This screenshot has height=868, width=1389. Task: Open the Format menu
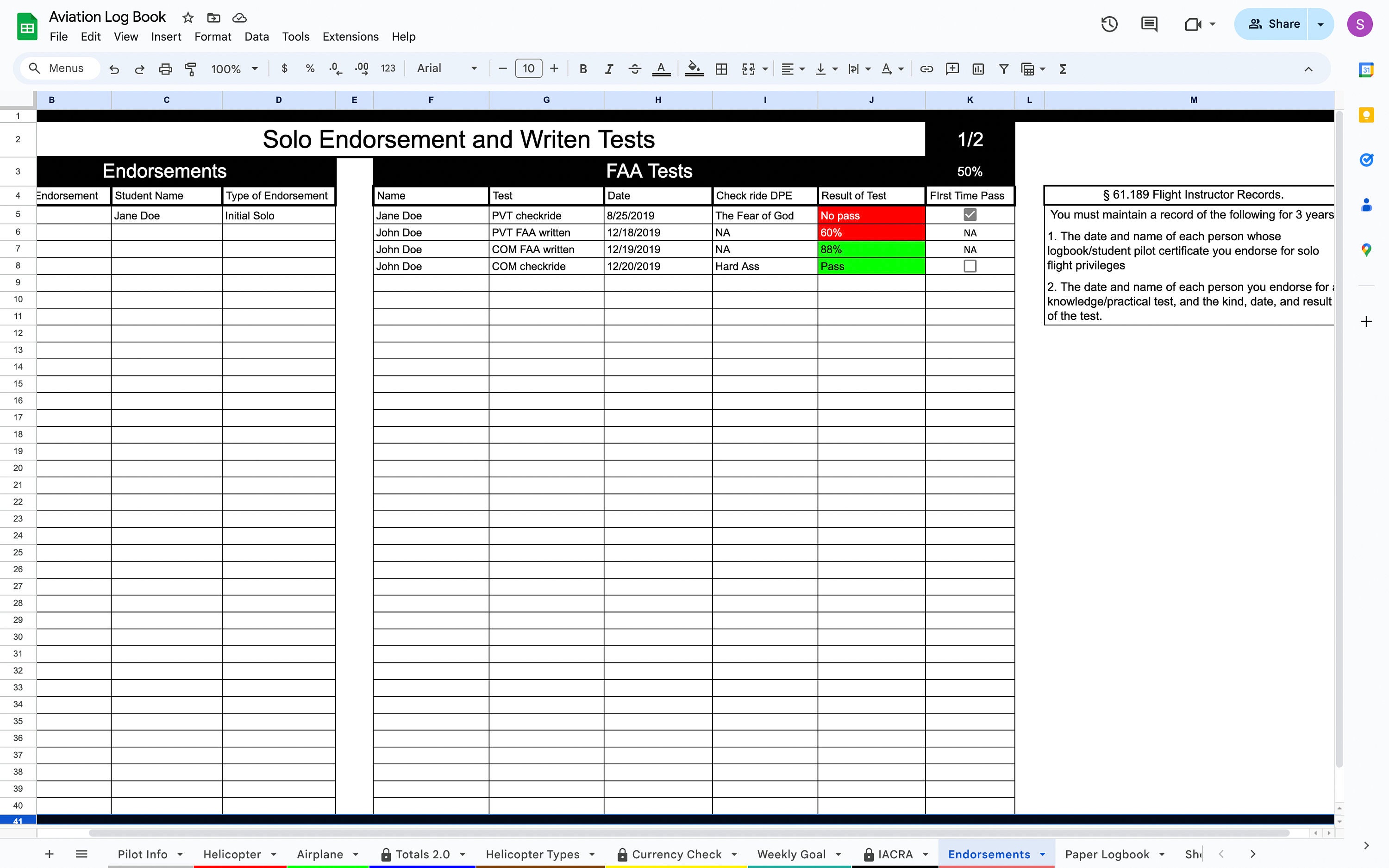pos(213,36)
